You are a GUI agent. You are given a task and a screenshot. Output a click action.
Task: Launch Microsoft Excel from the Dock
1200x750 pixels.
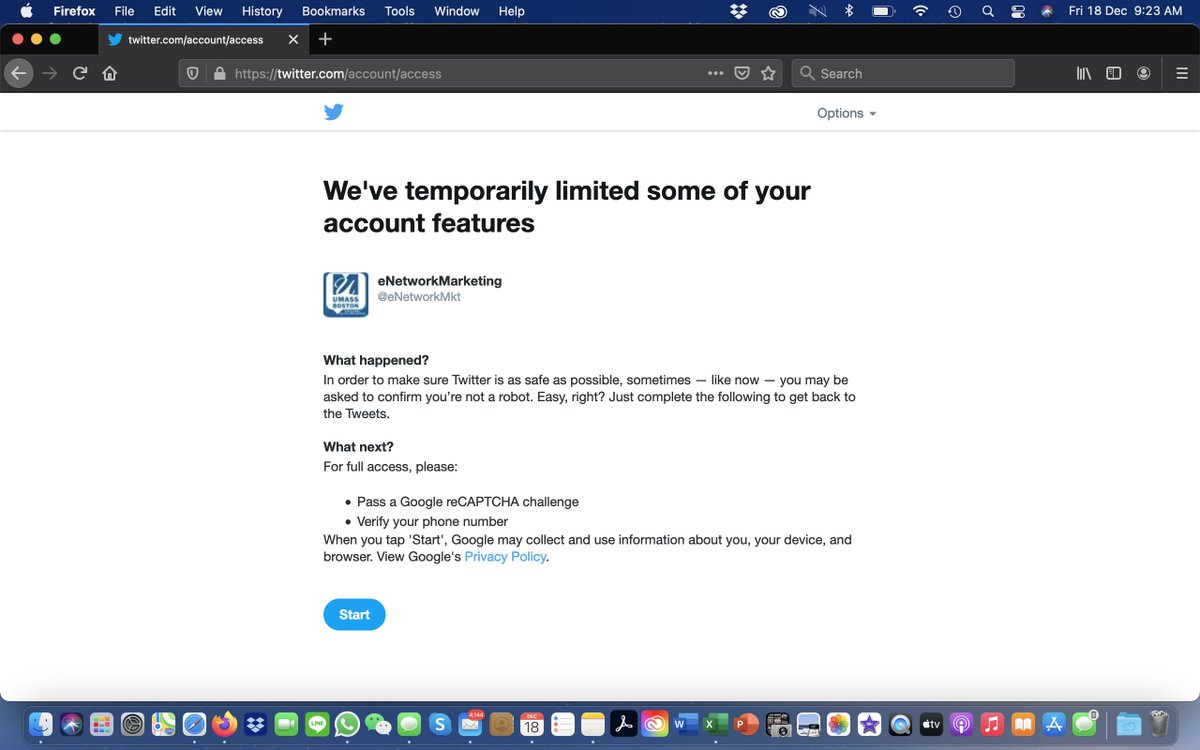(x=715, y=723)
